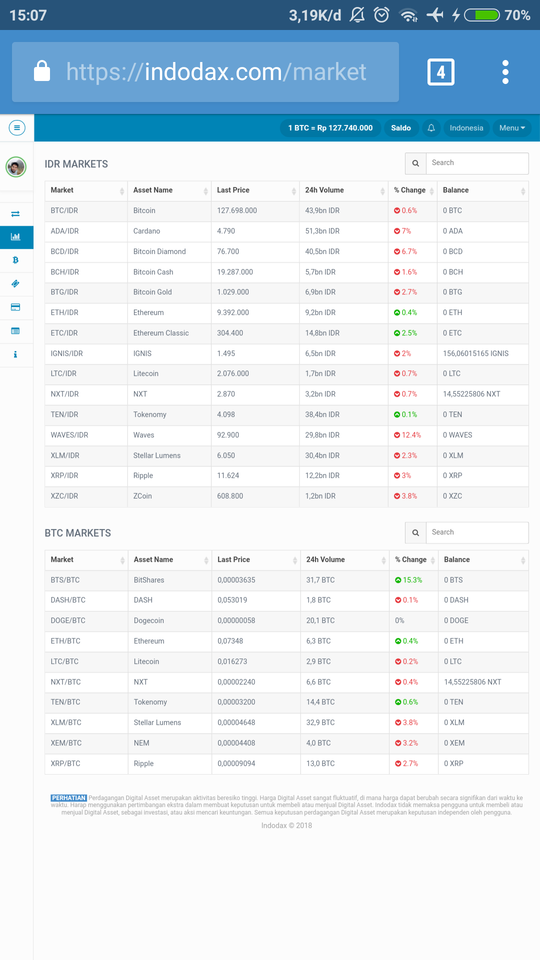Image resolution: width=540 pixels, height=960 pixels.
Task: Click the BTC Markets search magnifier icon
Action: 416,533
